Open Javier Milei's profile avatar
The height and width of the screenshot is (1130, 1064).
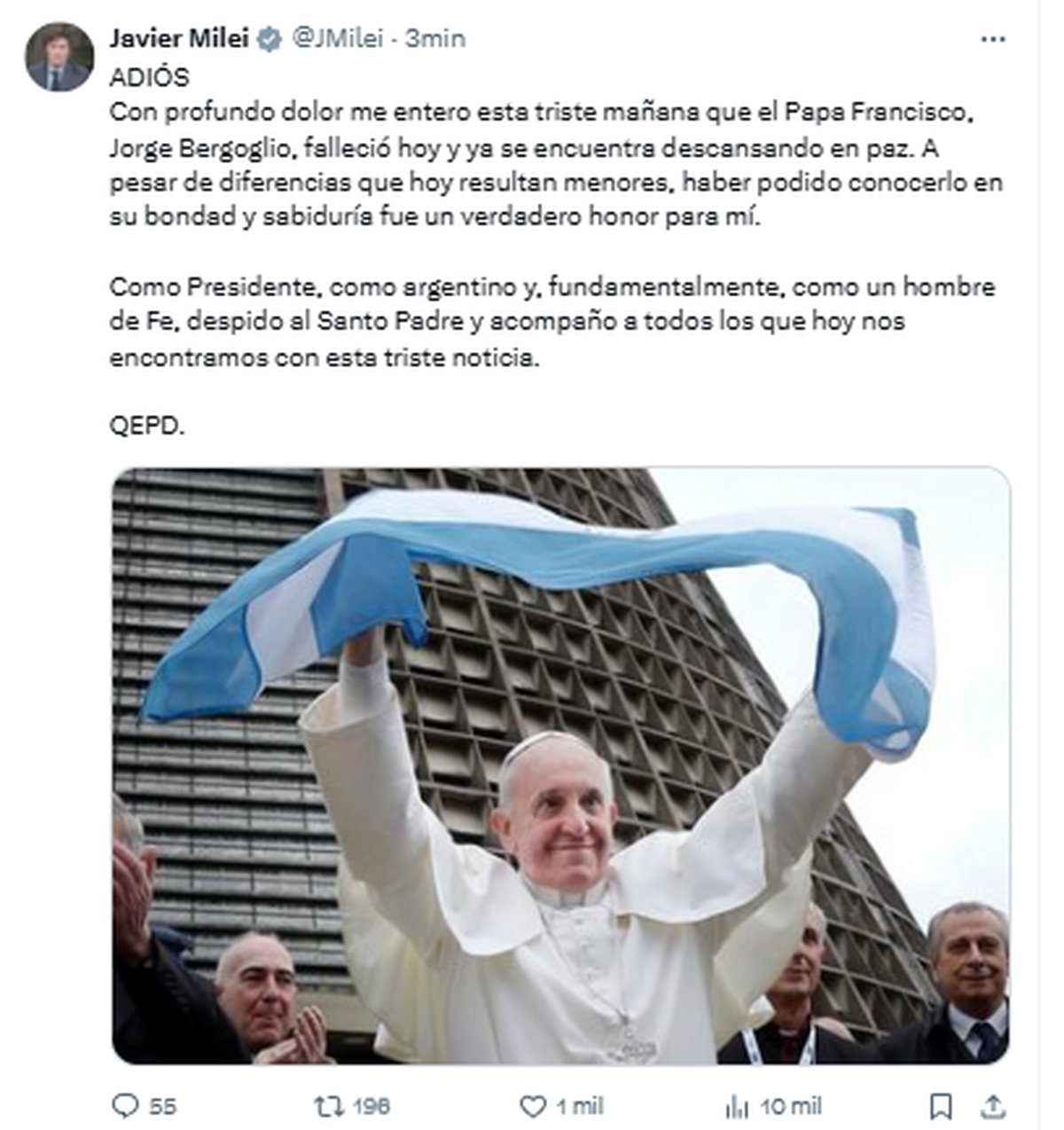59,57
